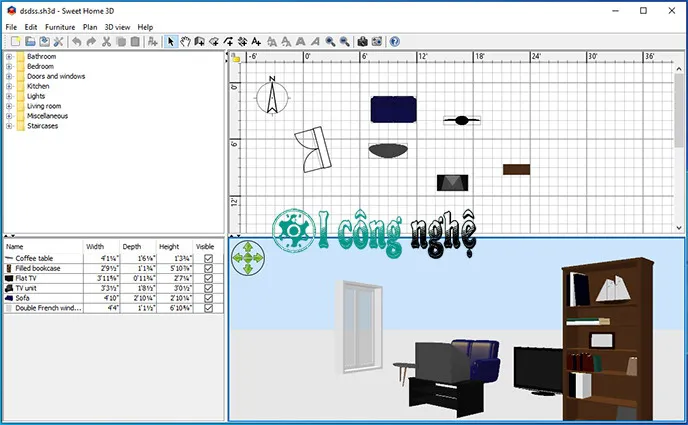Open Preferences from the toolbar tools icon
Image resolution: width=688 pixels, height=425 pixels.
(58, 42)
